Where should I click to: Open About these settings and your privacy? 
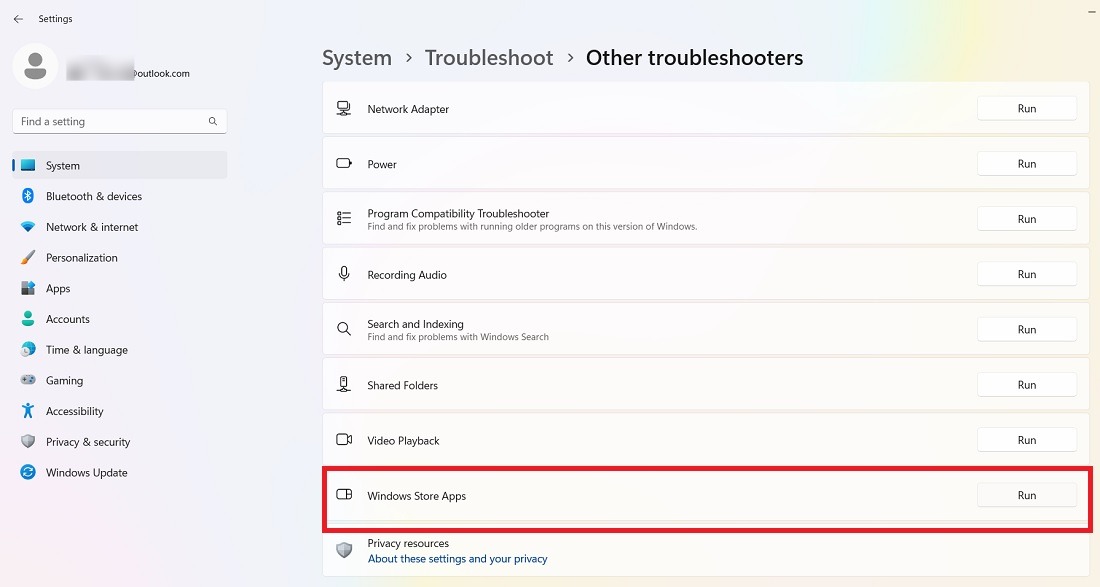(x=457, y=559)
